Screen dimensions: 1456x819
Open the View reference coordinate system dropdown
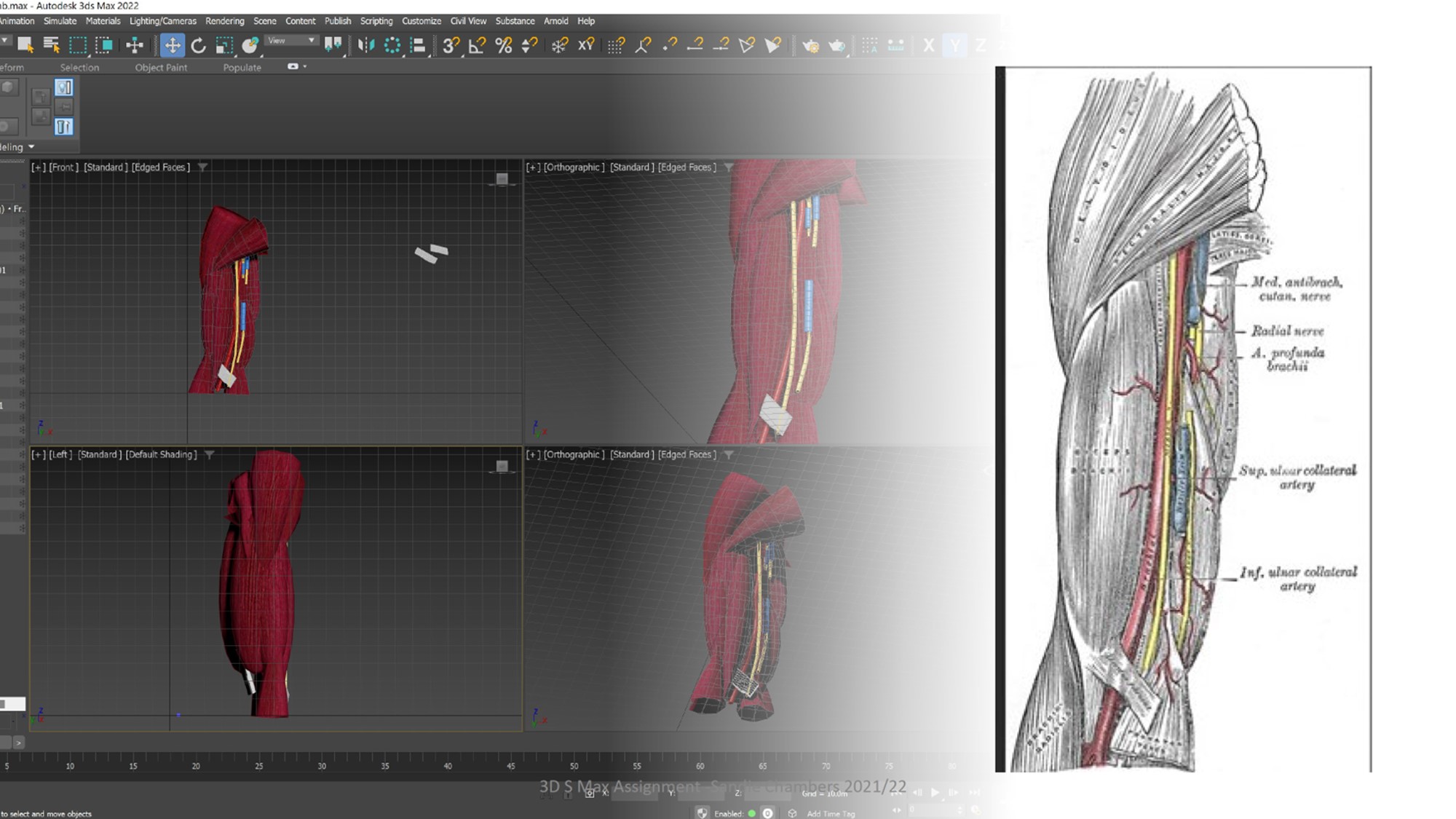[291, 40]
